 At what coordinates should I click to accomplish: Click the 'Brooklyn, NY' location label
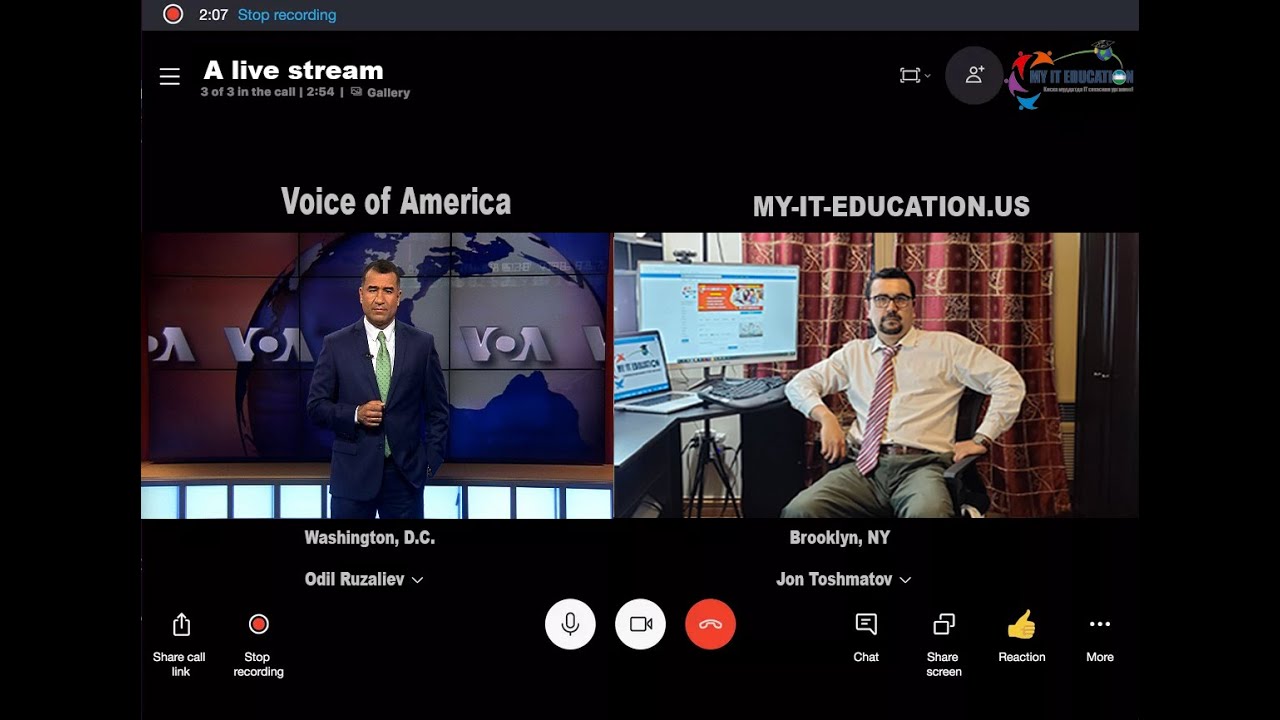840,538
